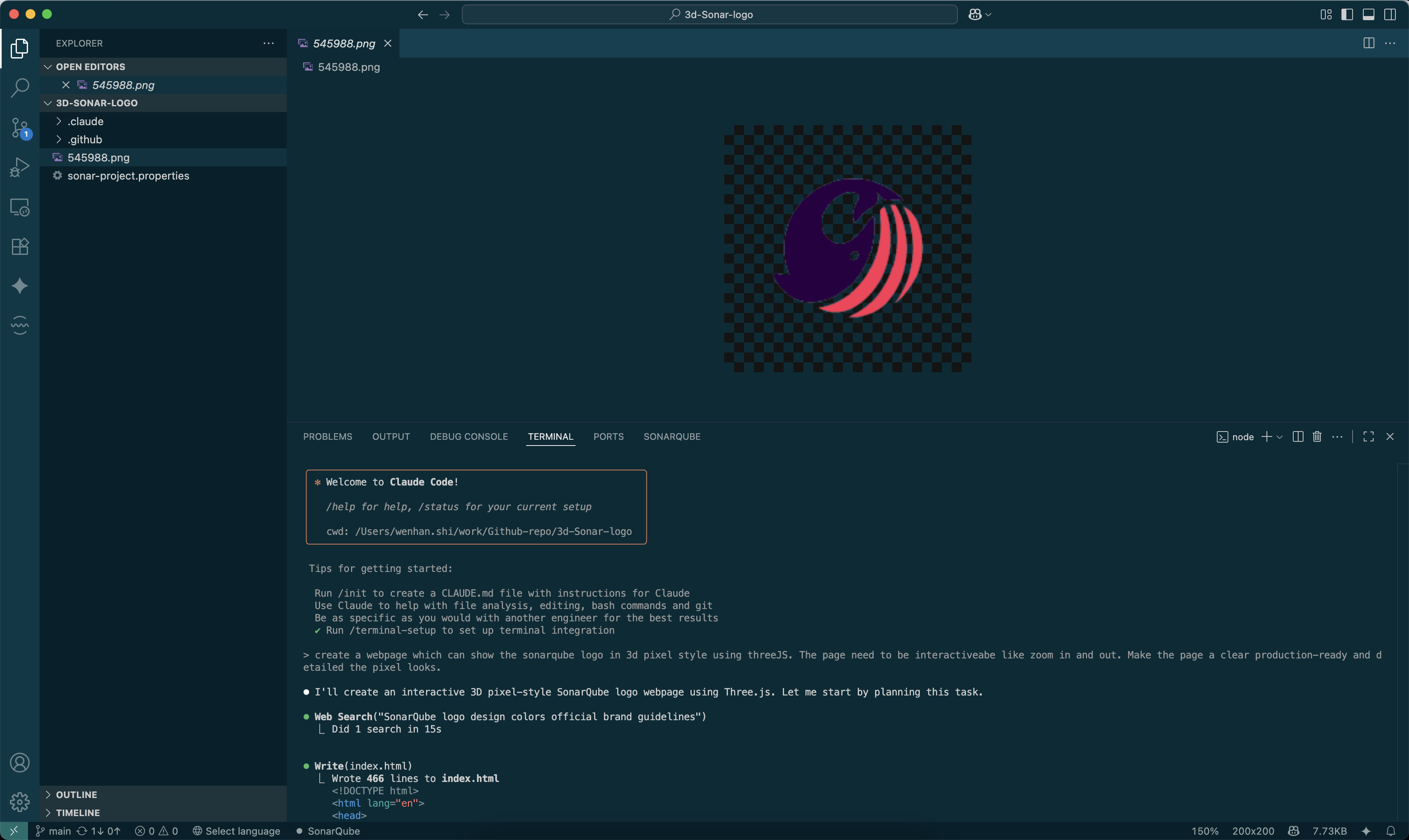
Task: Split the editor to the right
Action: click(1368, 43)
